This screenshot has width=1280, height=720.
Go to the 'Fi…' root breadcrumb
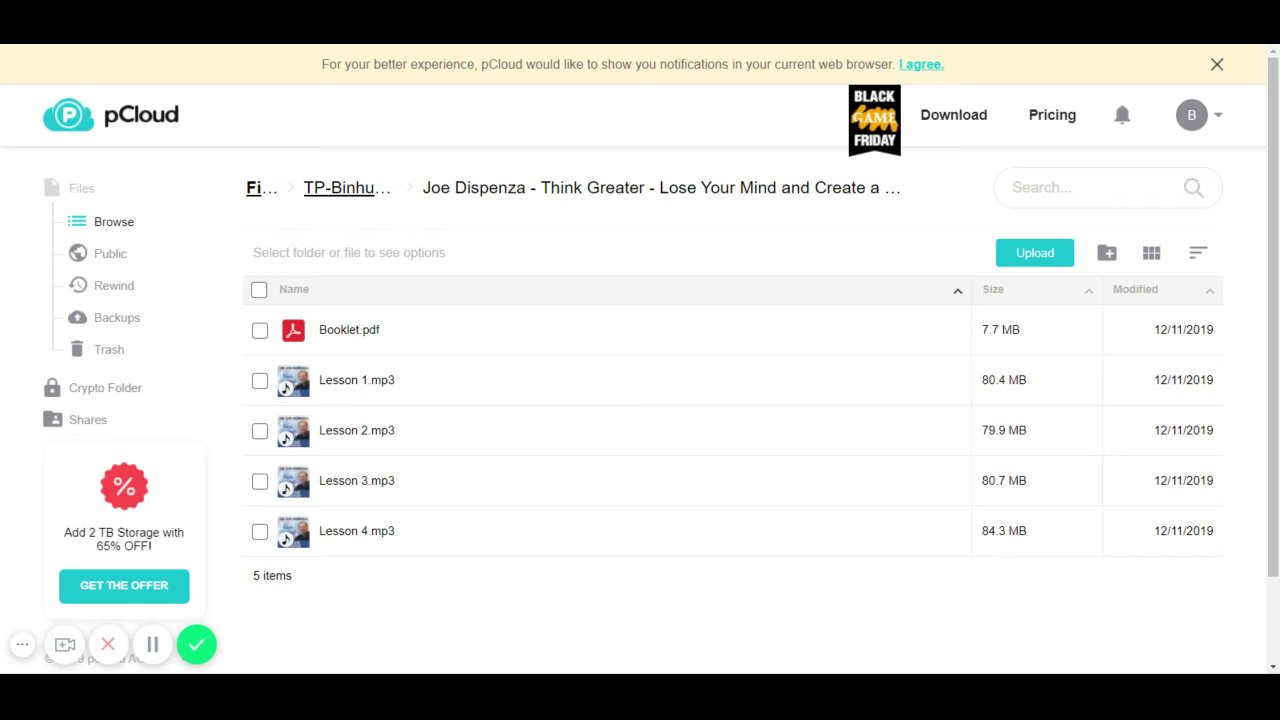[262, 187]
